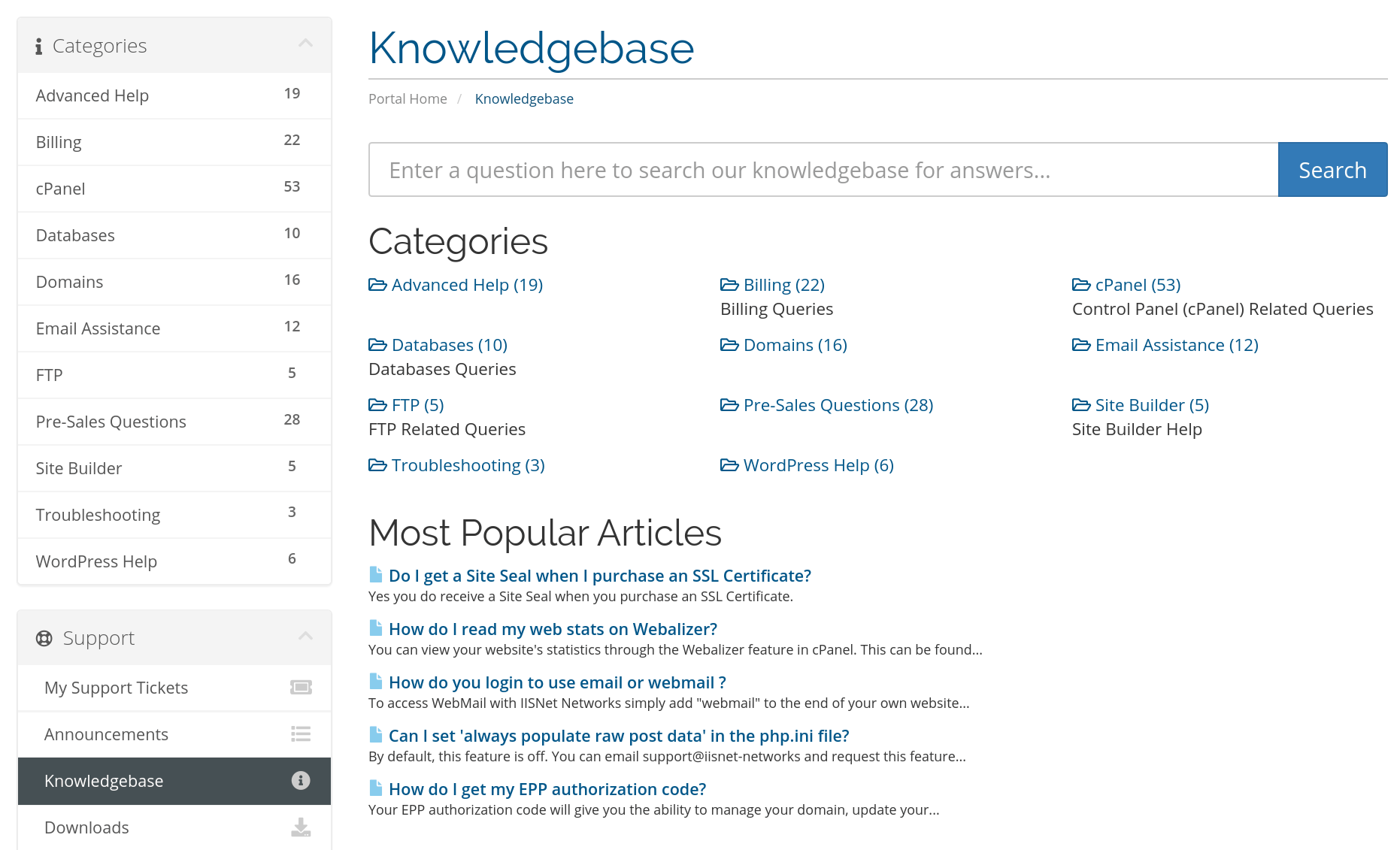Select Pre-Sales Questions in sidebar list
Image resolution: width=1400 pixels, height=850 pixels.
click(x=174, y=422)
